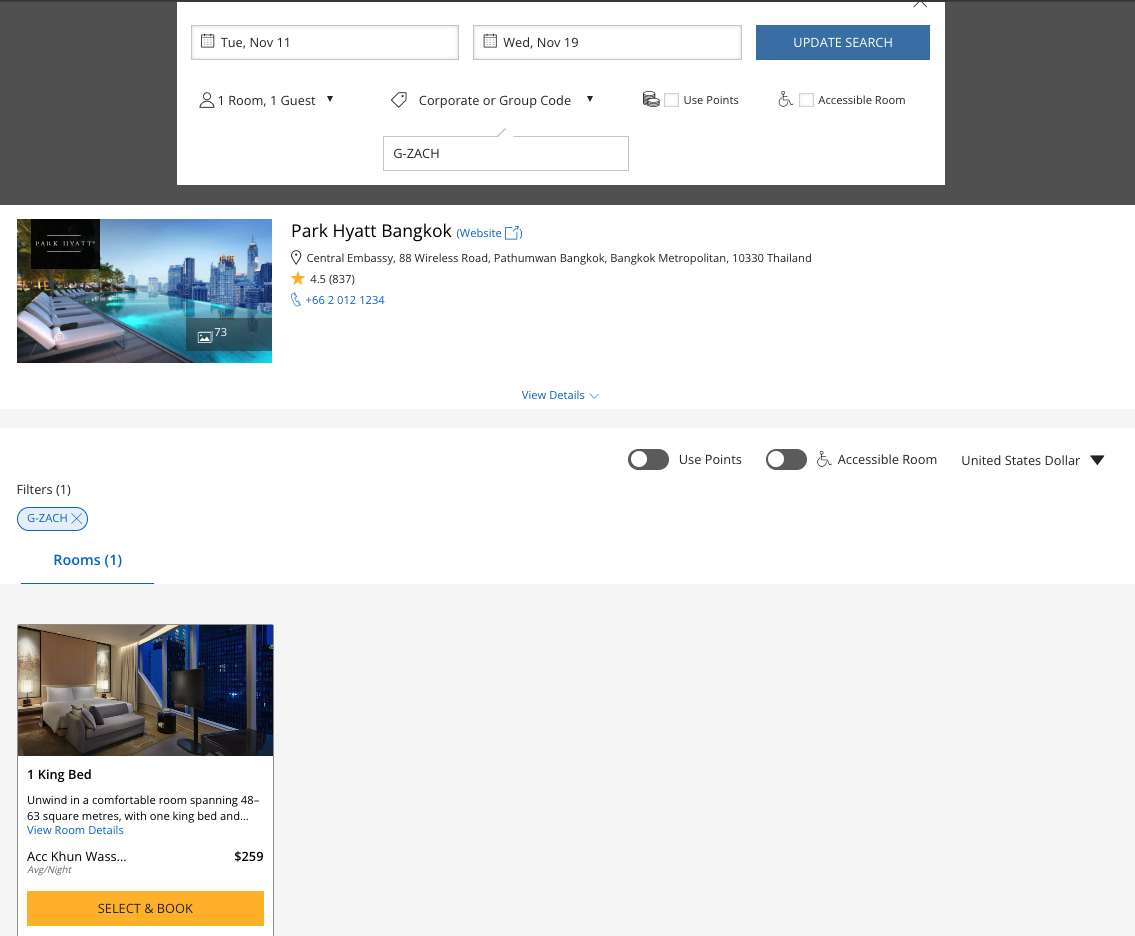
Task: Check the Accessible Room checkbox
Action: [806, 100]
